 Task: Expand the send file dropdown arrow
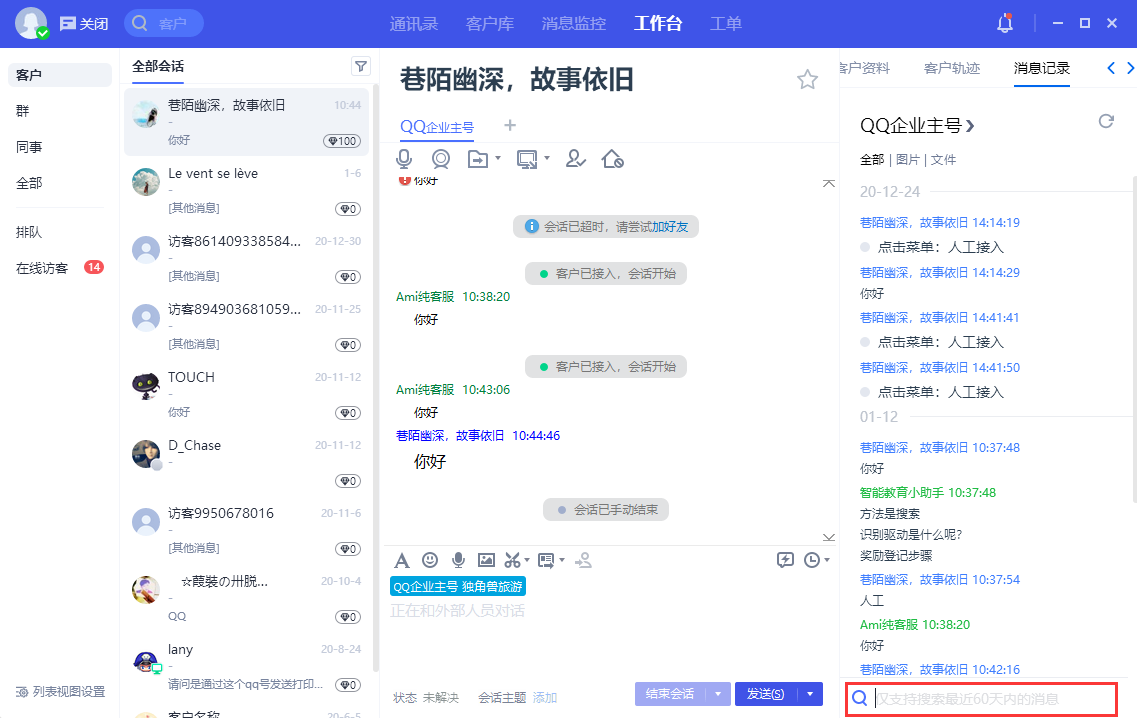(x=497, y=158)
